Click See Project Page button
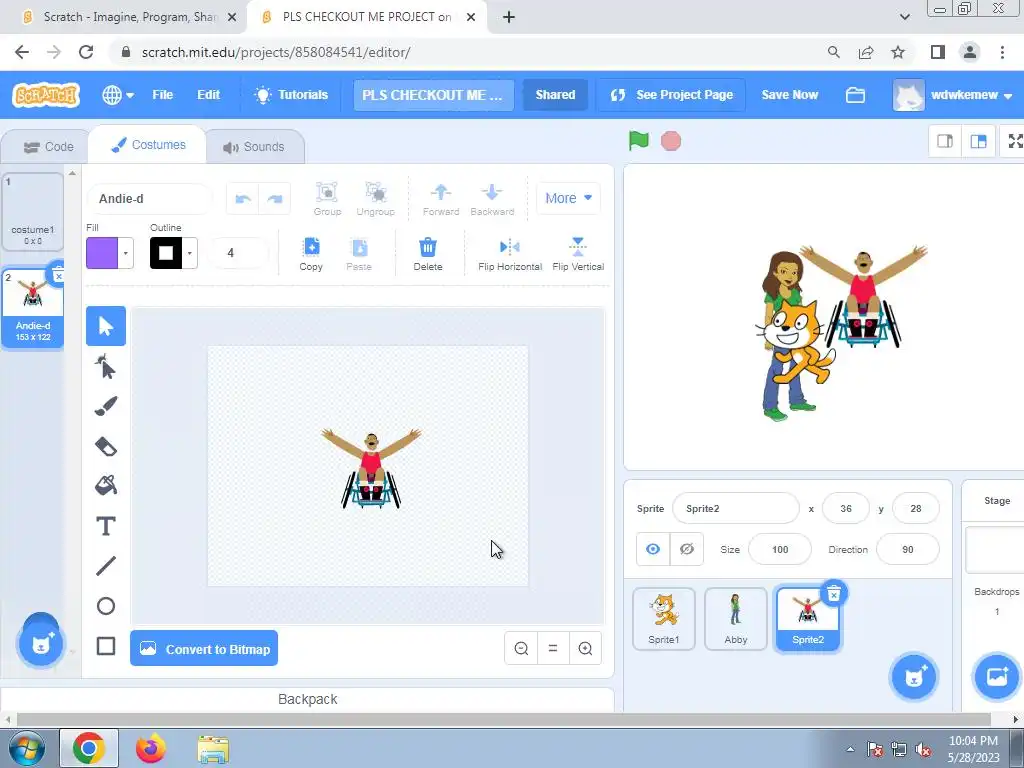Screen dimensions: 1024x768 click(671, 95)
